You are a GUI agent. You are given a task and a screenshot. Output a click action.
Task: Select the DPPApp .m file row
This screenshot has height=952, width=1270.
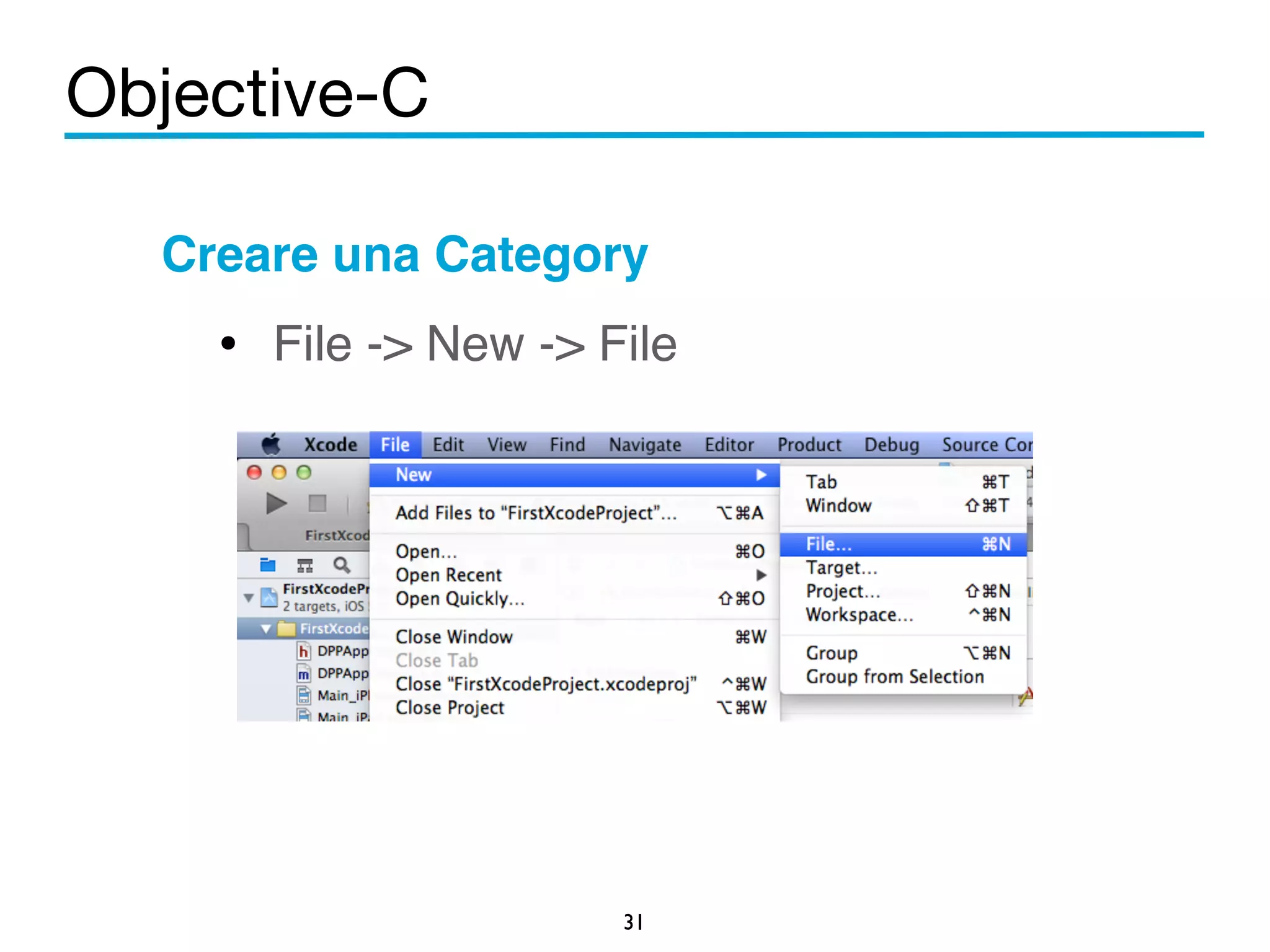[x=303, y=673]
